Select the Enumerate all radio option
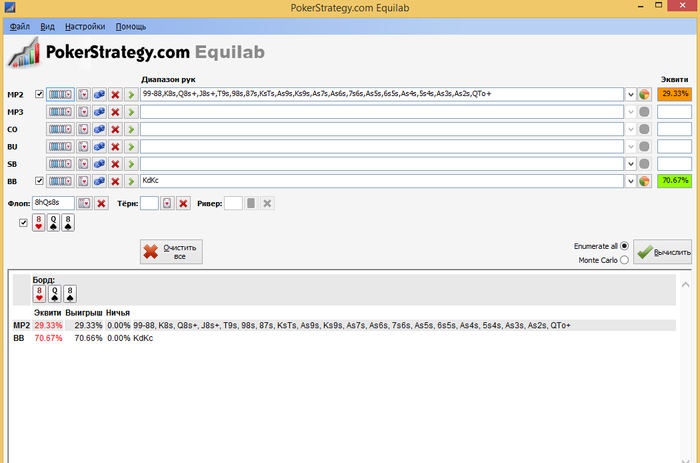 click(x=625, y=246)
